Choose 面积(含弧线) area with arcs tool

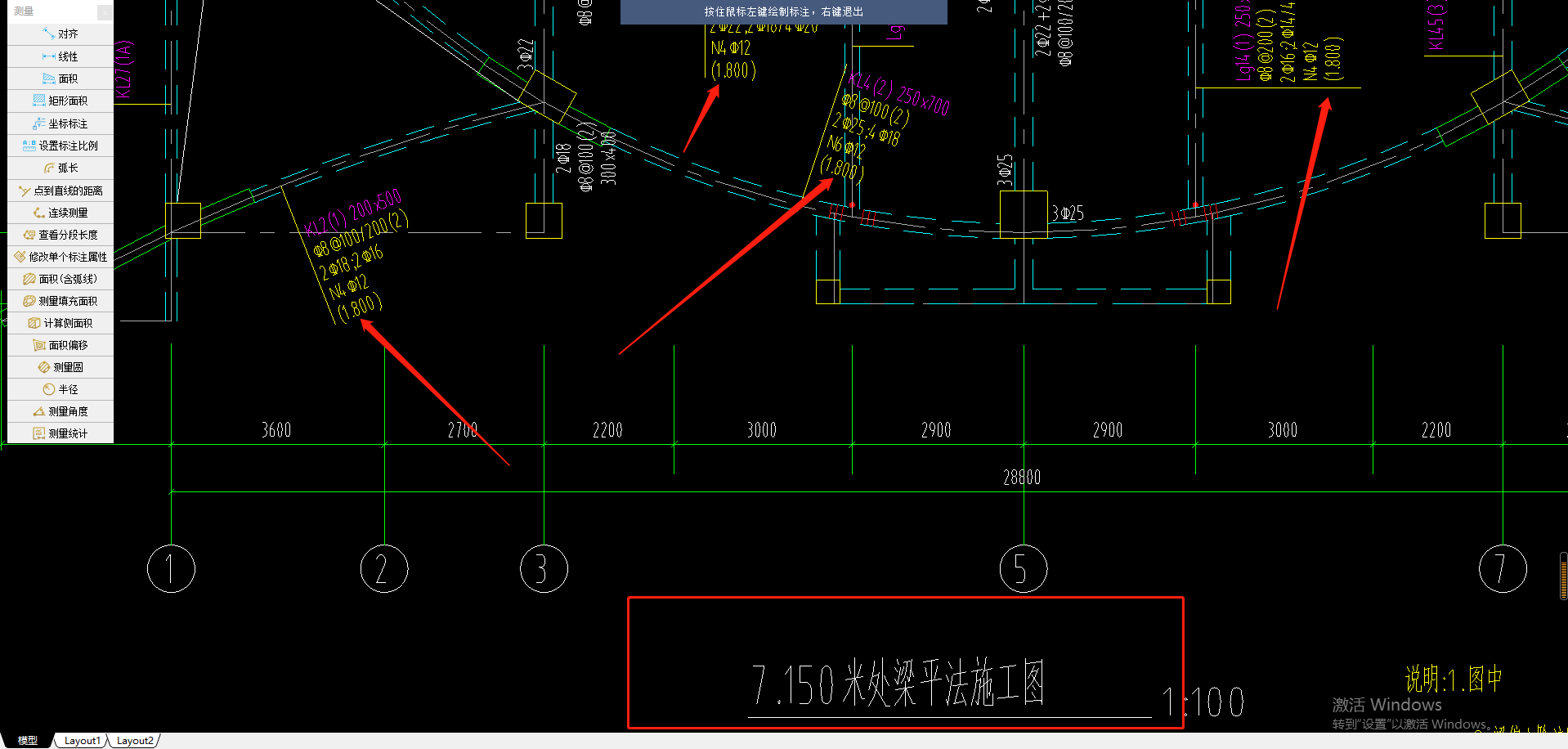point(60,279)
